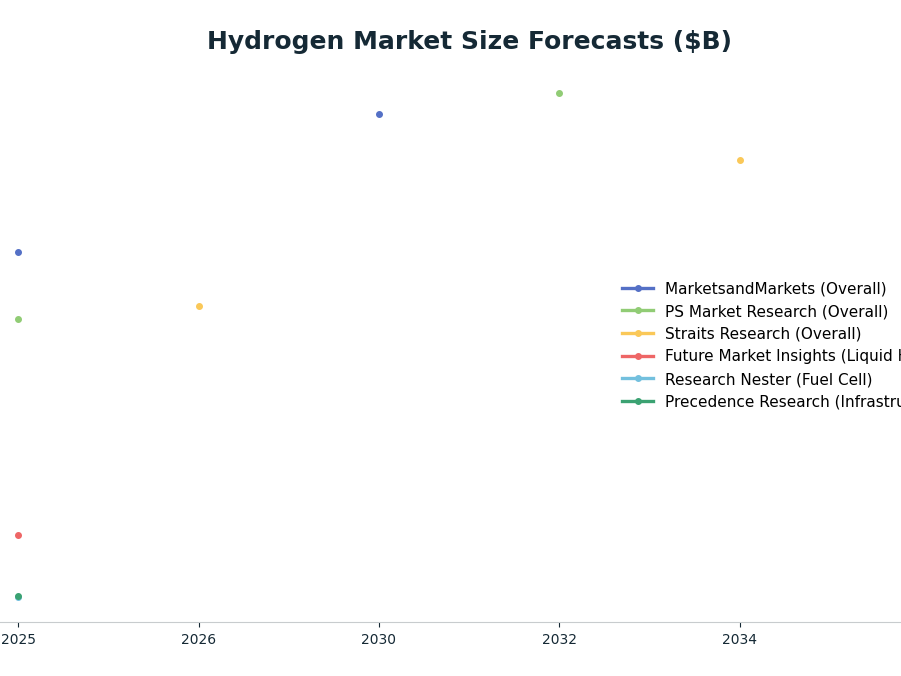Click the 2026 x-axis label
Image resolution: width=901 pixels, height=676 pixels.
pos(199,639)
